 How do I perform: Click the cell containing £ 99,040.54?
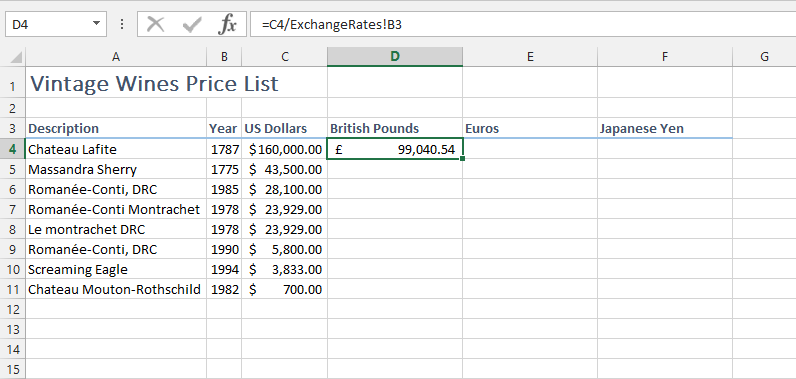395,149
